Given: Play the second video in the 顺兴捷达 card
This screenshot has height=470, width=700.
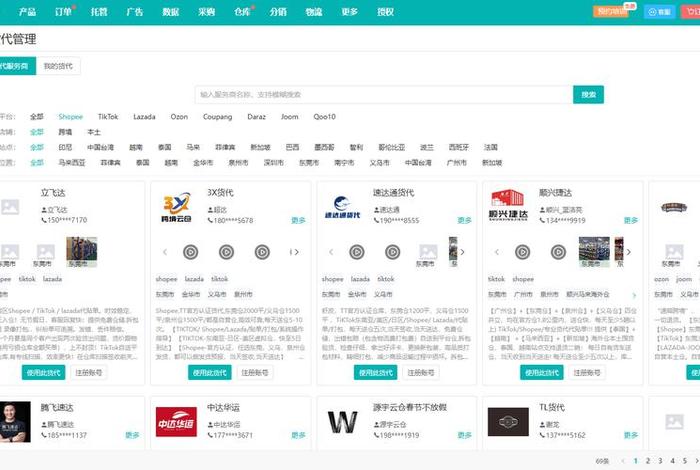Looking at the screenshot, I should click(x=558, y=252).
